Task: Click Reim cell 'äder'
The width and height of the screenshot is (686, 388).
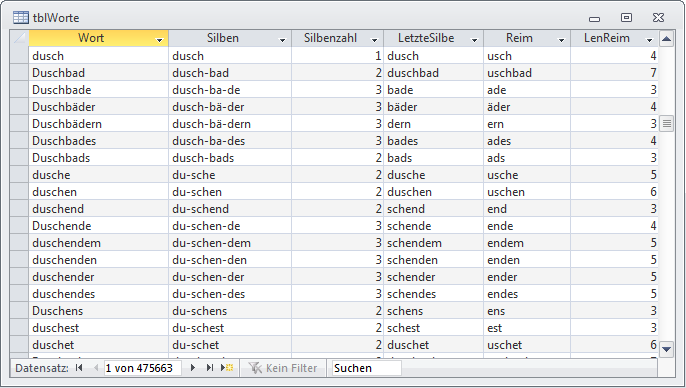Action: (527, 107)
